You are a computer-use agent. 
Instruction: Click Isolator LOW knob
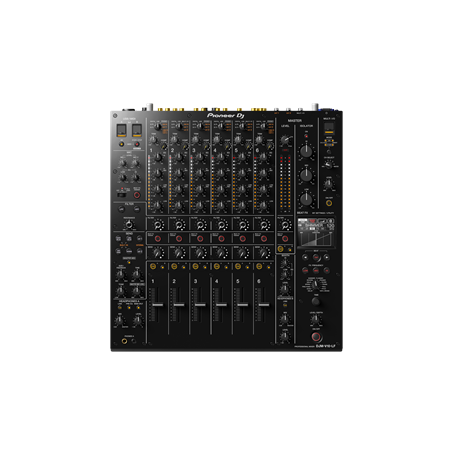tap(306, 199)
